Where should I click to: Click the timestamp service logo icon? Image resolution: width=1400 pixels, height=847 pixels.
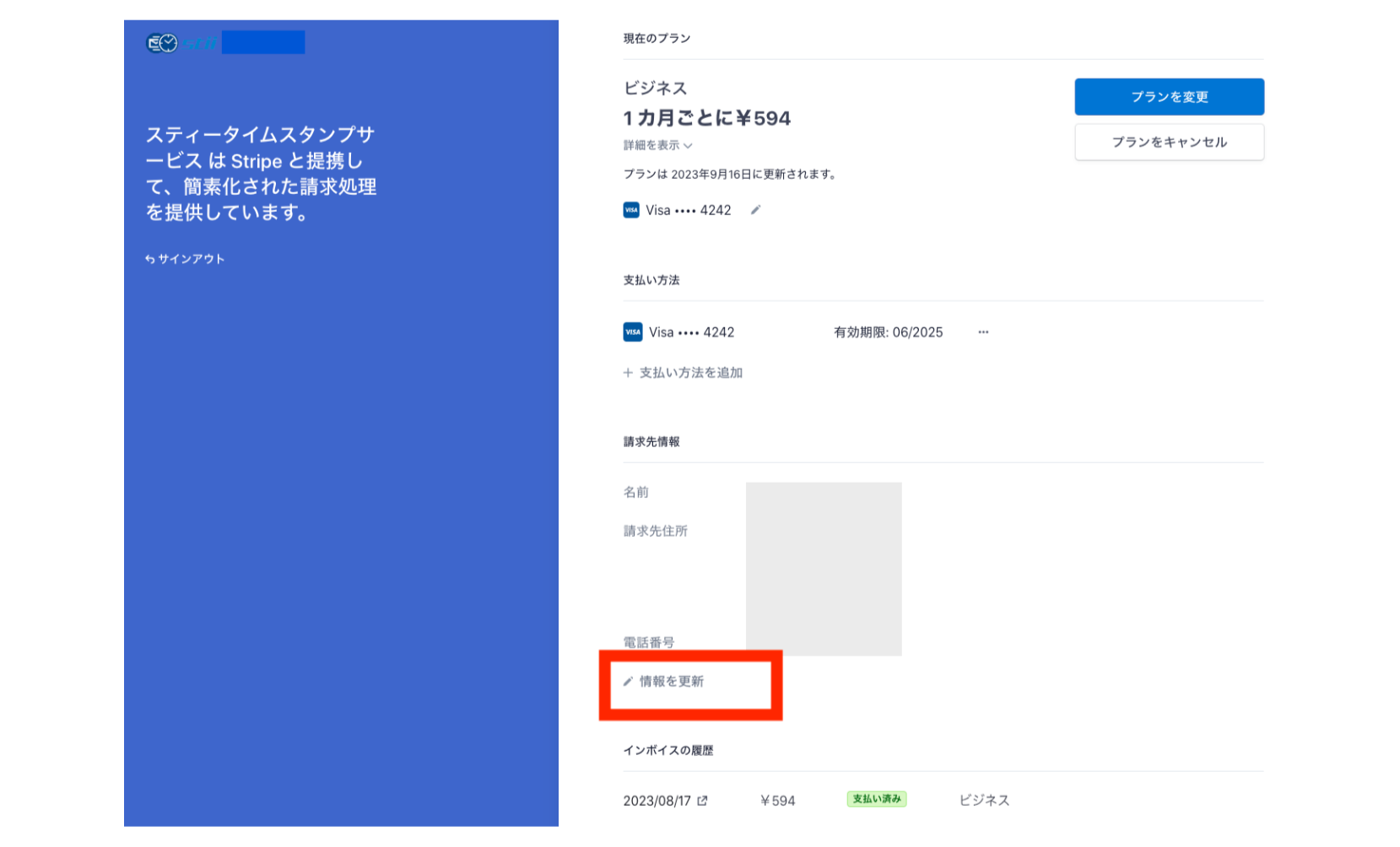(162, 43)
